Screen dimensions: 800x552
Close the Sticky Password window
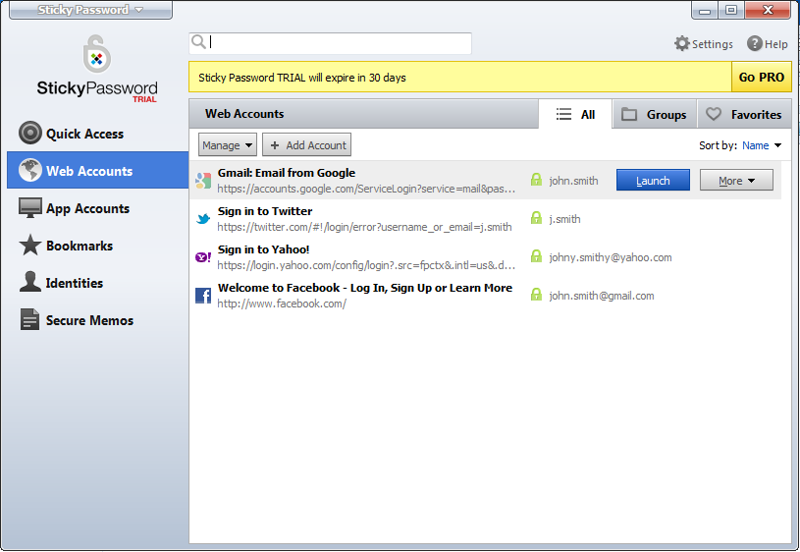pyautogui.click(x=767, y=10)
